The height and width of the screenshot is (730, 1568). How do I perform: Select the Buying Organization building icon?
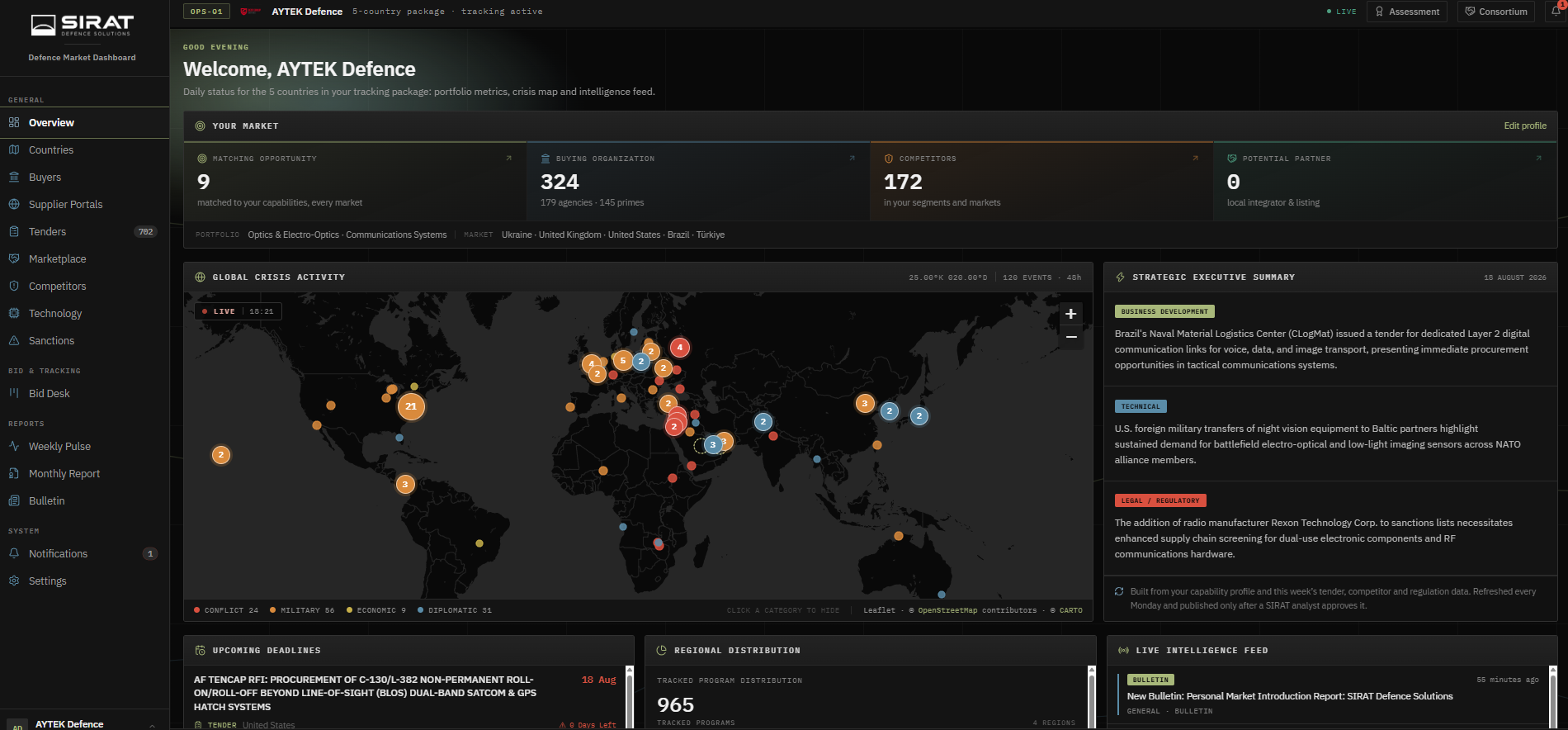pyautogui.click(x=545, y=159)
